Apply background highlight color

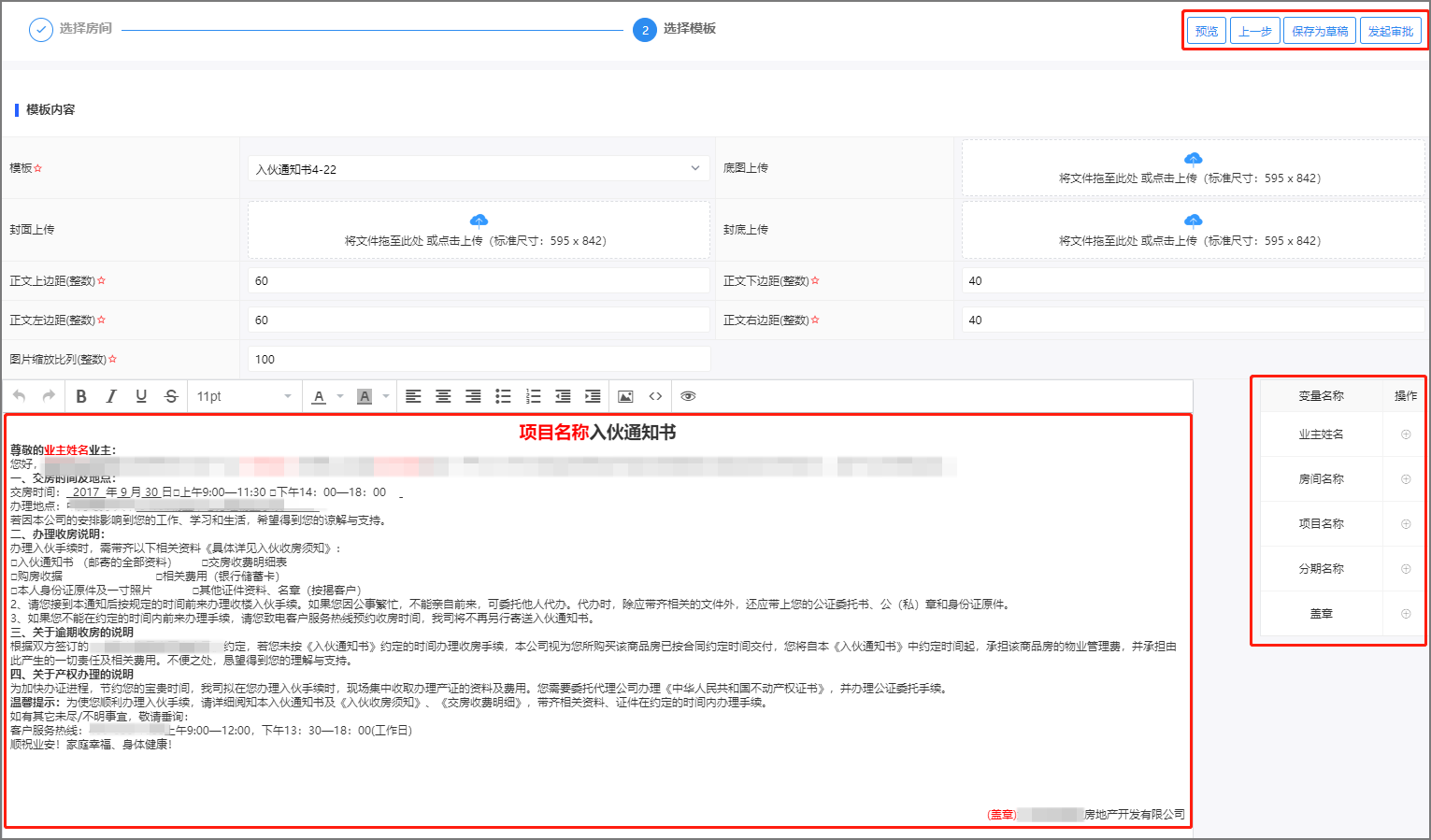pyautogui.click(x=365, y=396)
